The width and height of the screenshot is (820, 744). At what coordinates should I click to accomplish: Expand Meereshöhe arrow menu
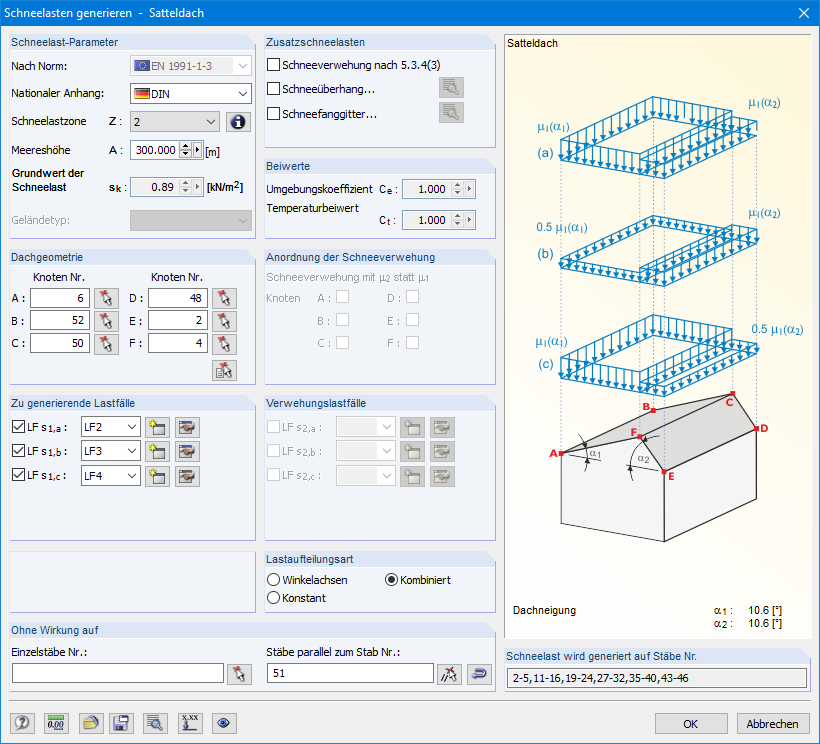tap(197, 151)
